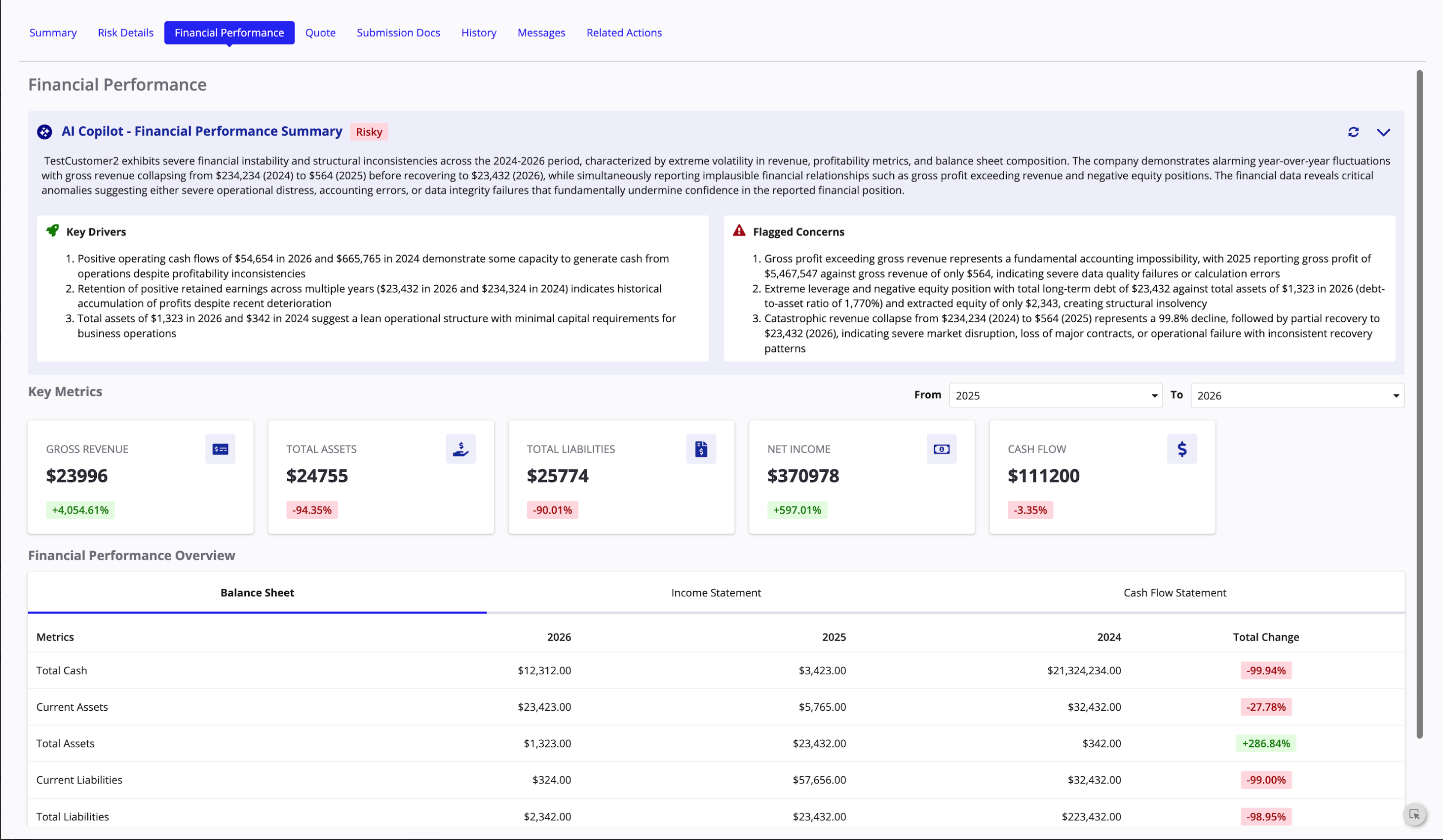
Task: Click the Gross Revenue card icon
Action: [221, 449]
